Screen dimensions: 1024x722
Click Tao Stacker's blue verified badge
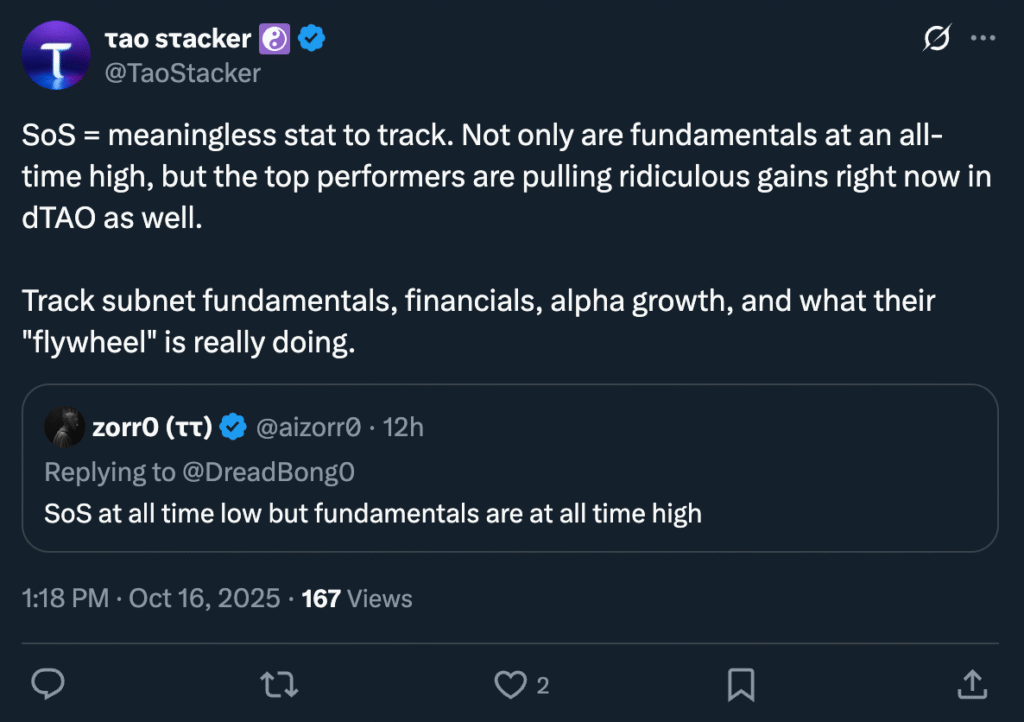coord(313,39)
